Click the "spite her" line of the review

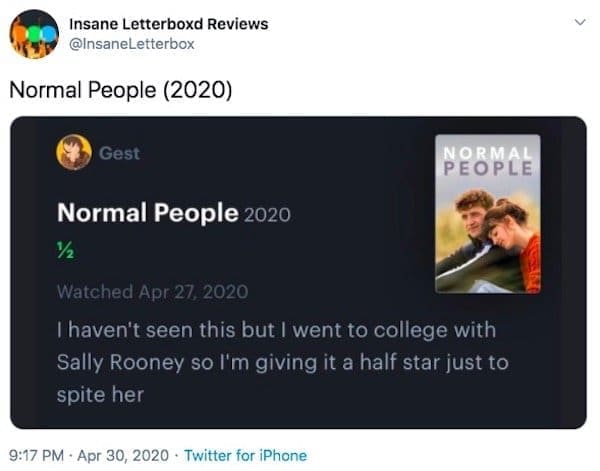tap(100, 394)
